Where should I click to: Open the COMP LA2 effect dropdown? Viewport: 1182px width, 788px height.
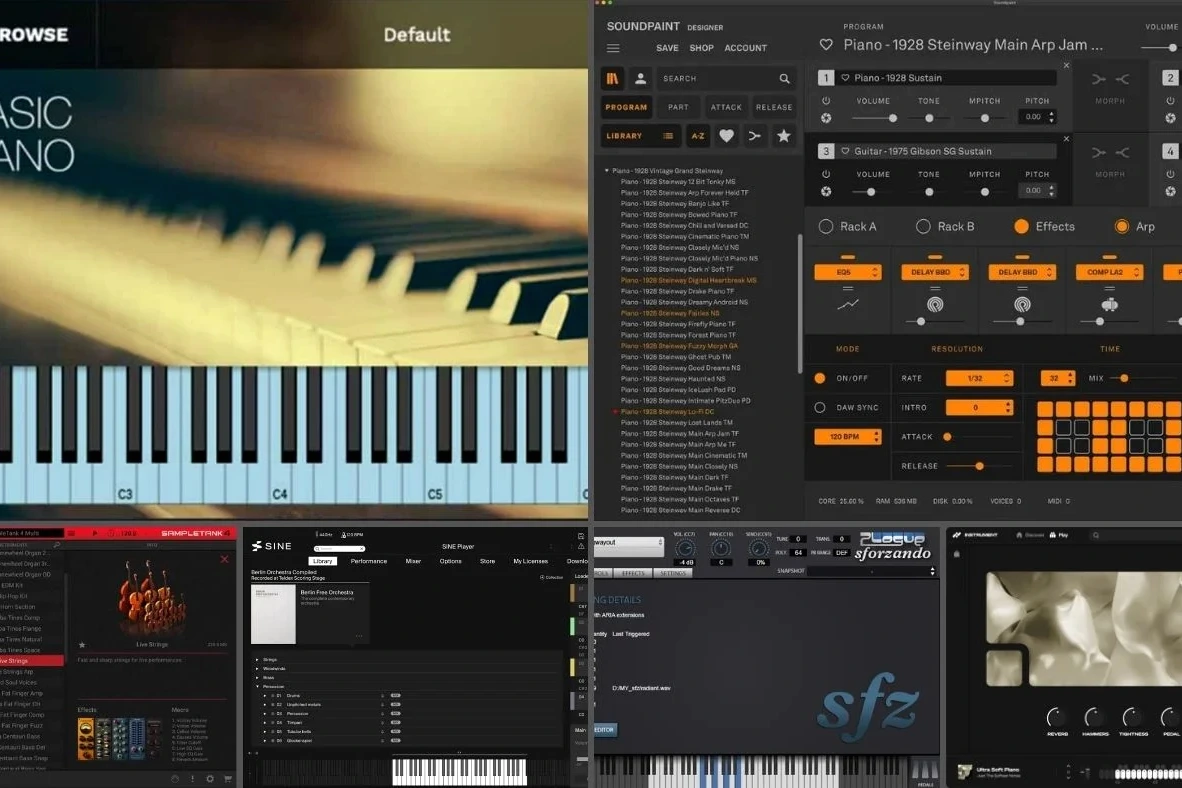(1110, 271)
